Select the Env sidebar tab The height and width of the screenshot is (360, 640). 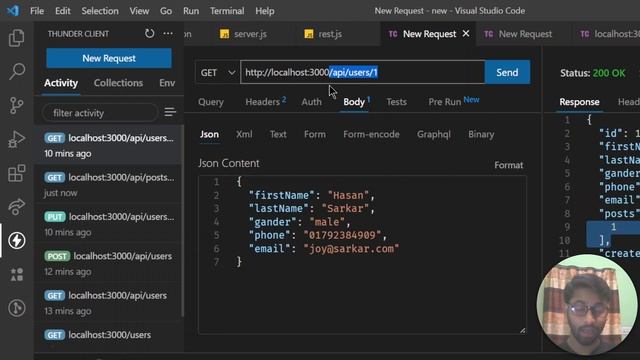[167, 83]
